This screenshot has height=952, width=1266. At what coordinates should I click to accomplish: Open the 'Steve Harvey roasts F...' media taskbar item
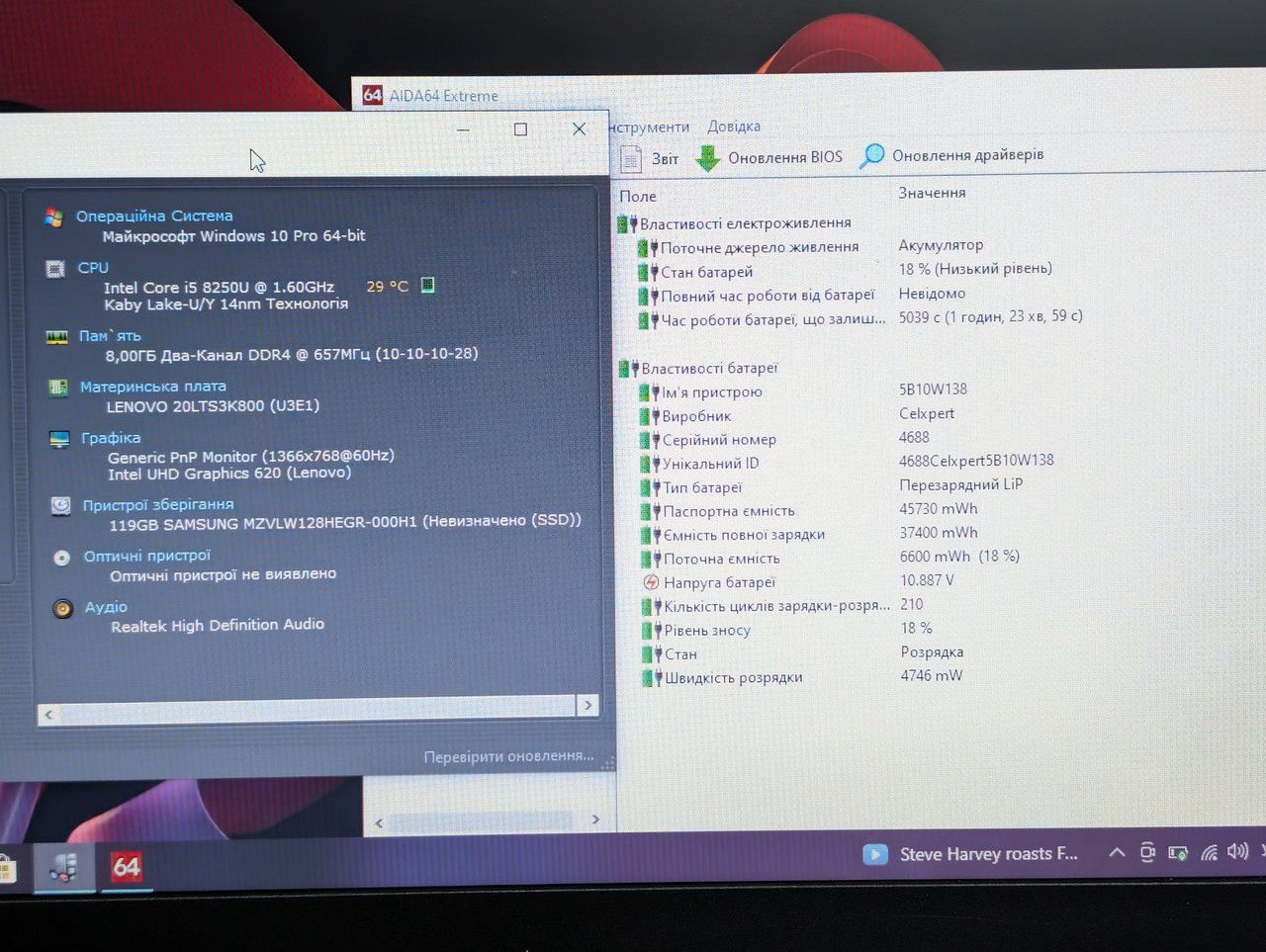tap(971, 854)
